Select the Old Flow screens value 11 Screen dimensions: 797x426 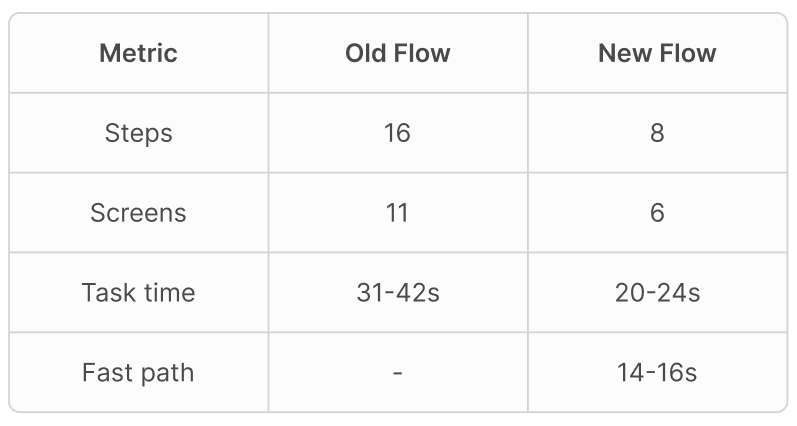tap(397, 213)
